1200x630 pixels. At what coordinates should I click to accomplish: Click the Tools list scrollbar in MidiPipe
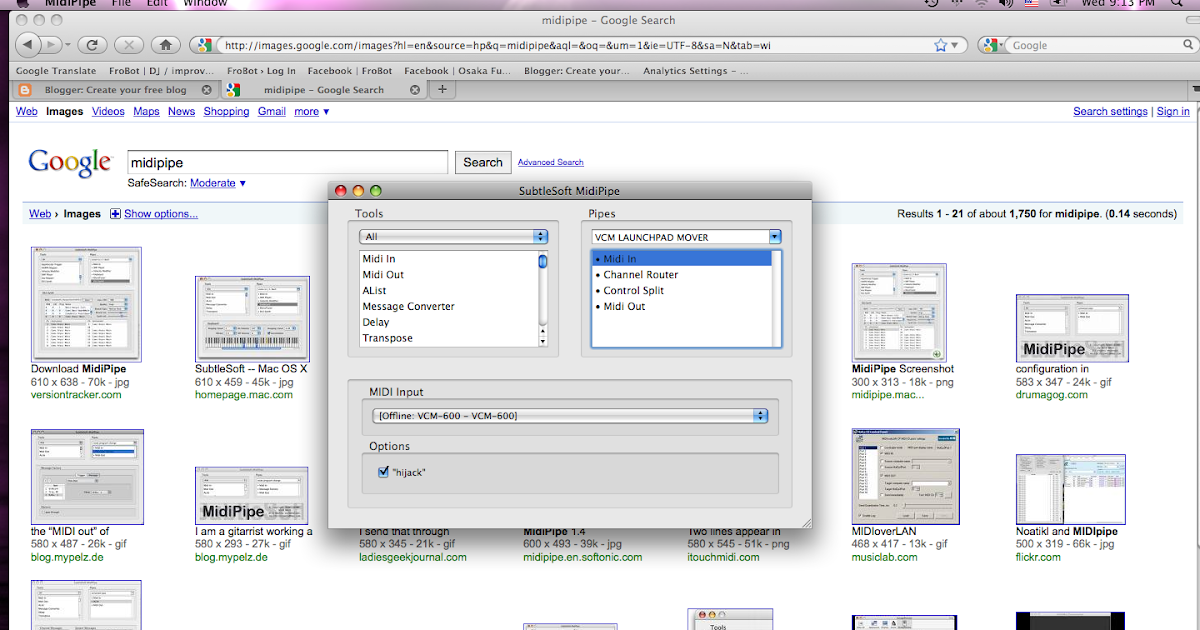[544, 299]
